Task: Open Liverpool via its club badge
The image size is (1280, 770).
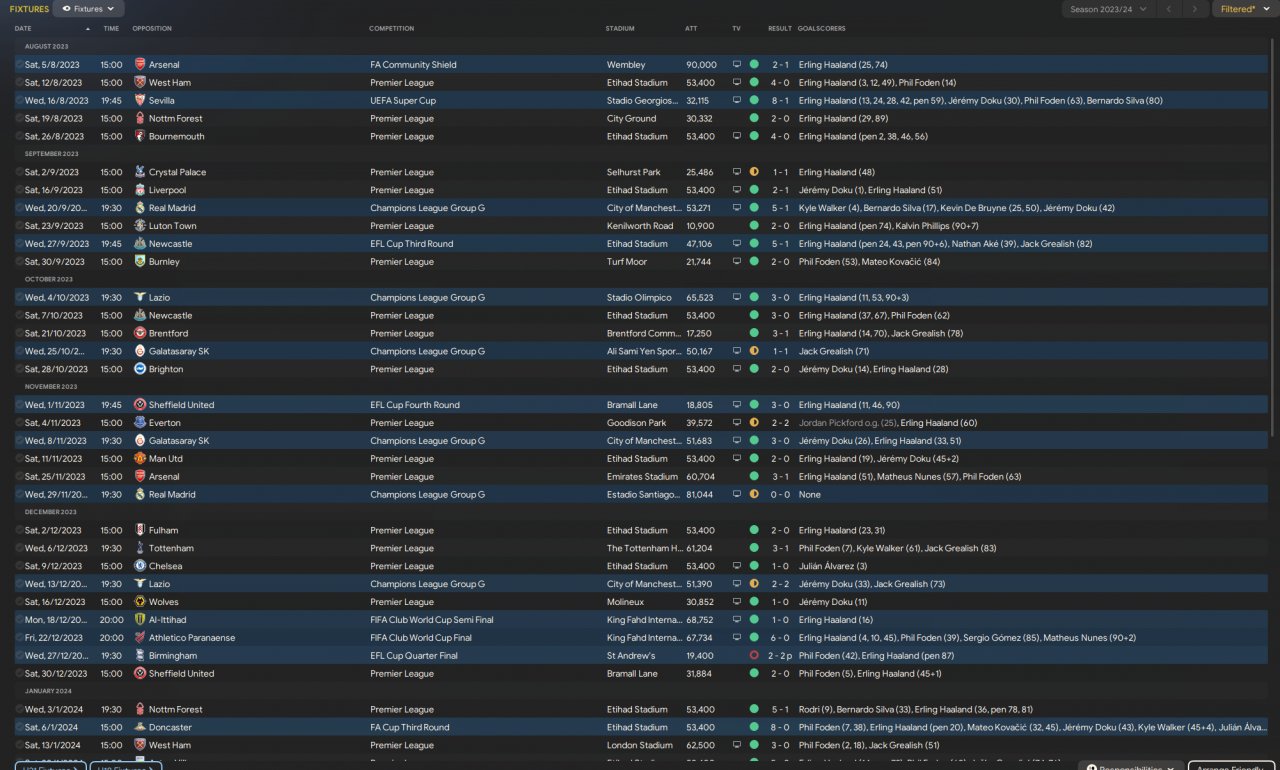Action: [140, 190]
